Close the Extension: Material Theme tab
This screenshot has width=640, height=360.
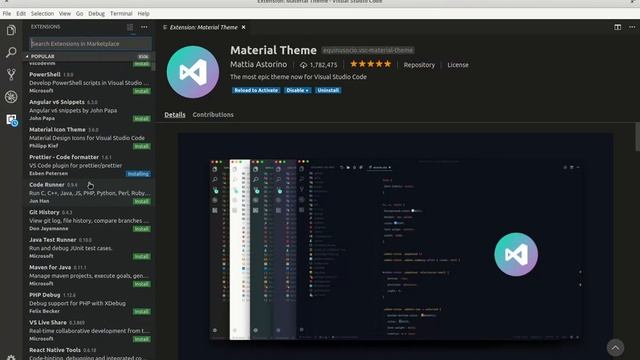pyautogui.click(x=244, y=27)
